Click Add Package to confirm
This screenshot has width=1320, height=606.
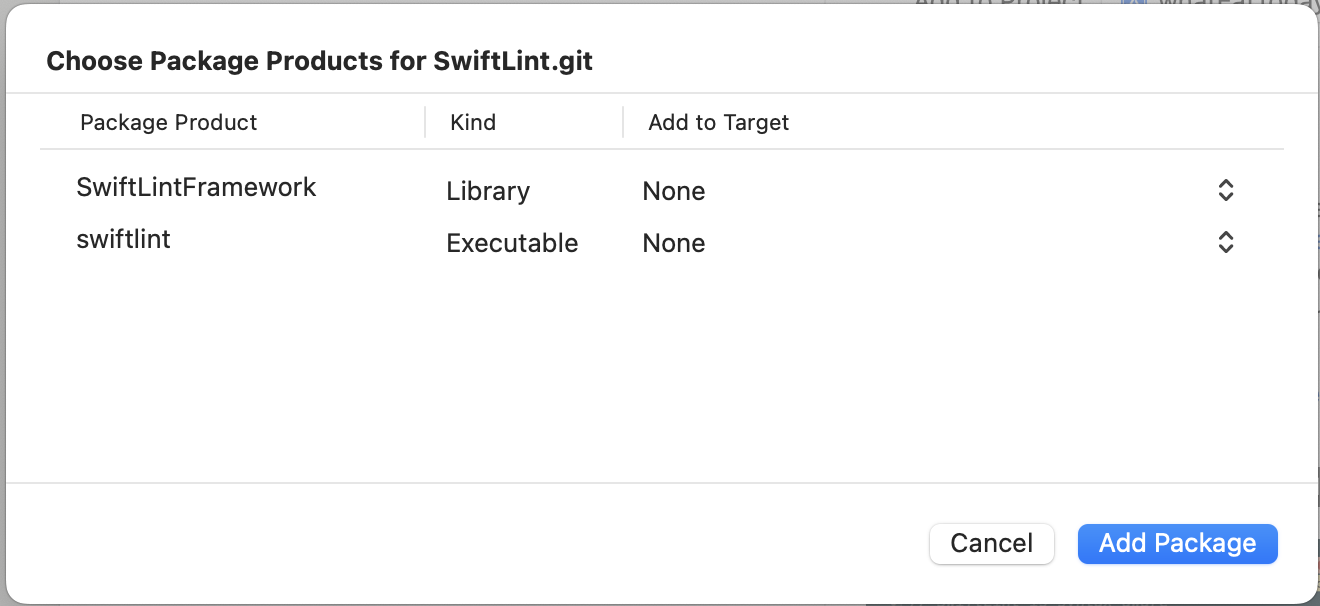1177,543
